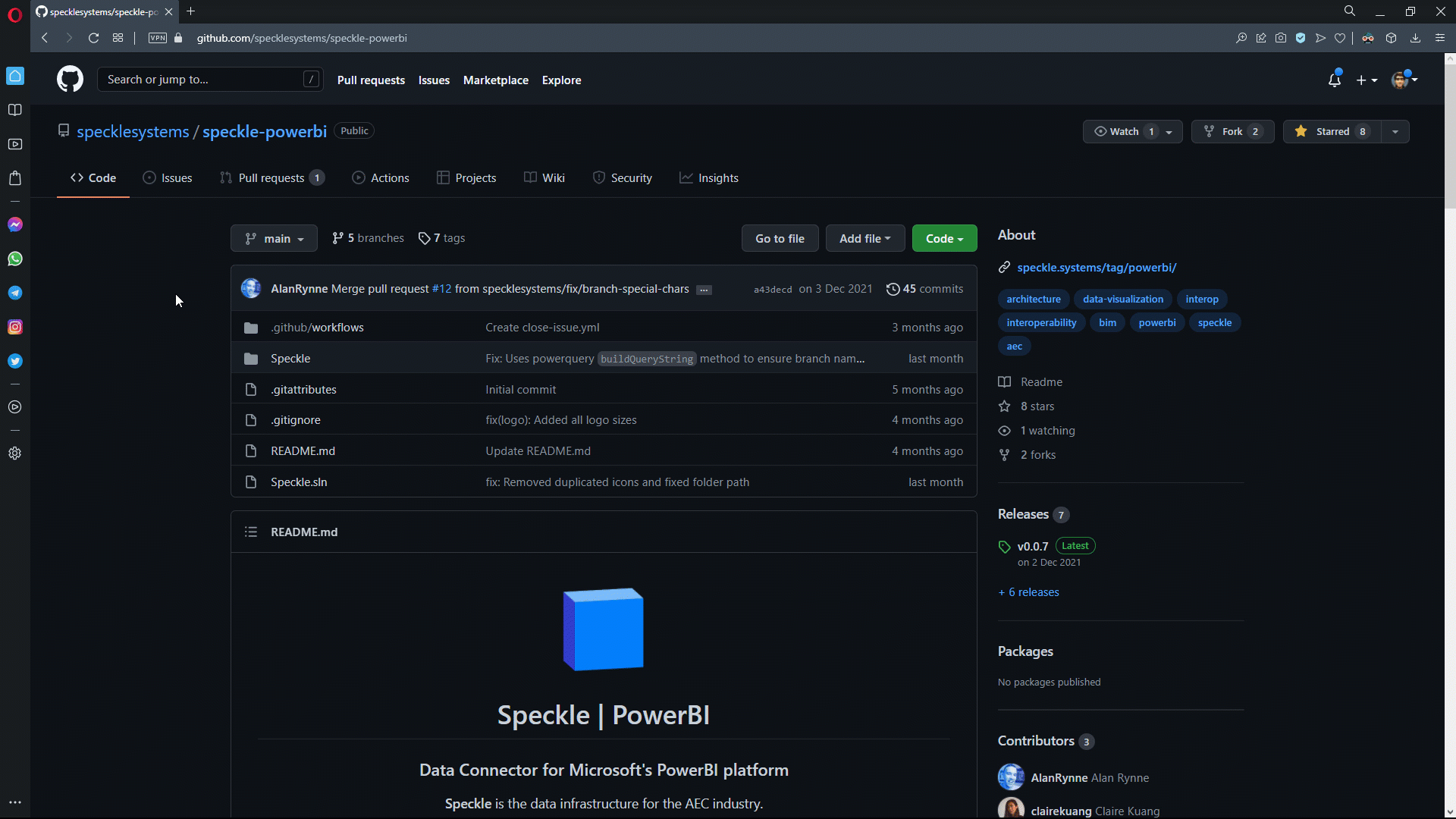Screen dimensions: 1456x819
Task: Open the green Code dropdown
Action: click(x=944, y=239)
